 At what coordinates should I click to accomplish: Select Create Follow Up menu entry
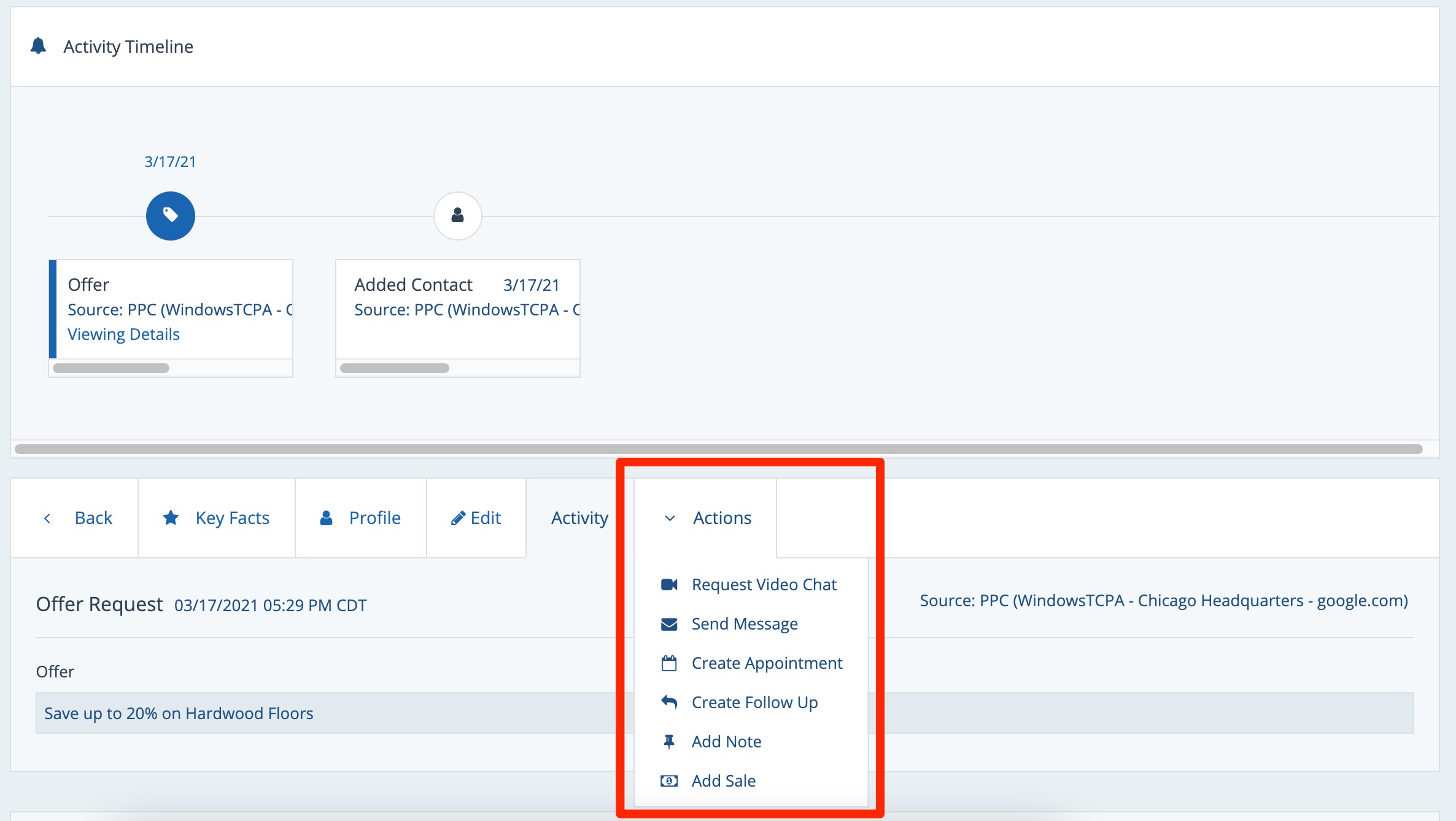[754, 702]
